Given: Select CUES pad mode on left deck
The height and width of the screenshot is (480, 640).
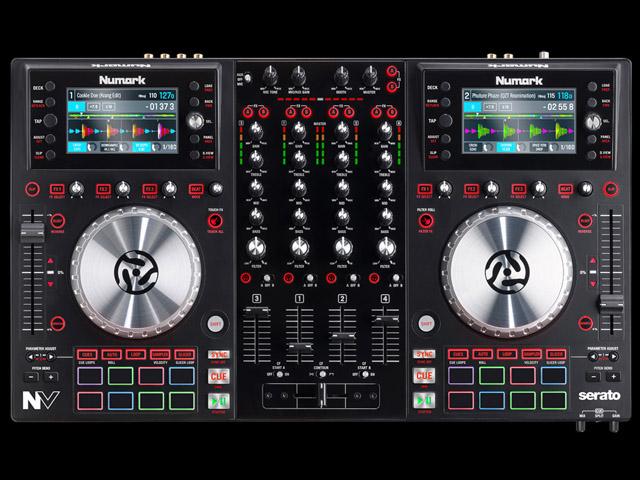Looking at the screenshot, I should click(x=86, y=354).
